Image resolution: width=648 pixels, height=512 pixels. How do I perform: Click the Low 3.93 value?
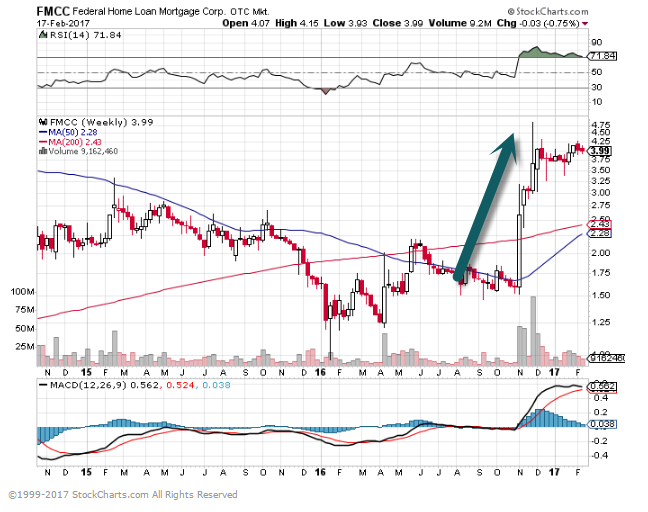click(x=345, y=23)
